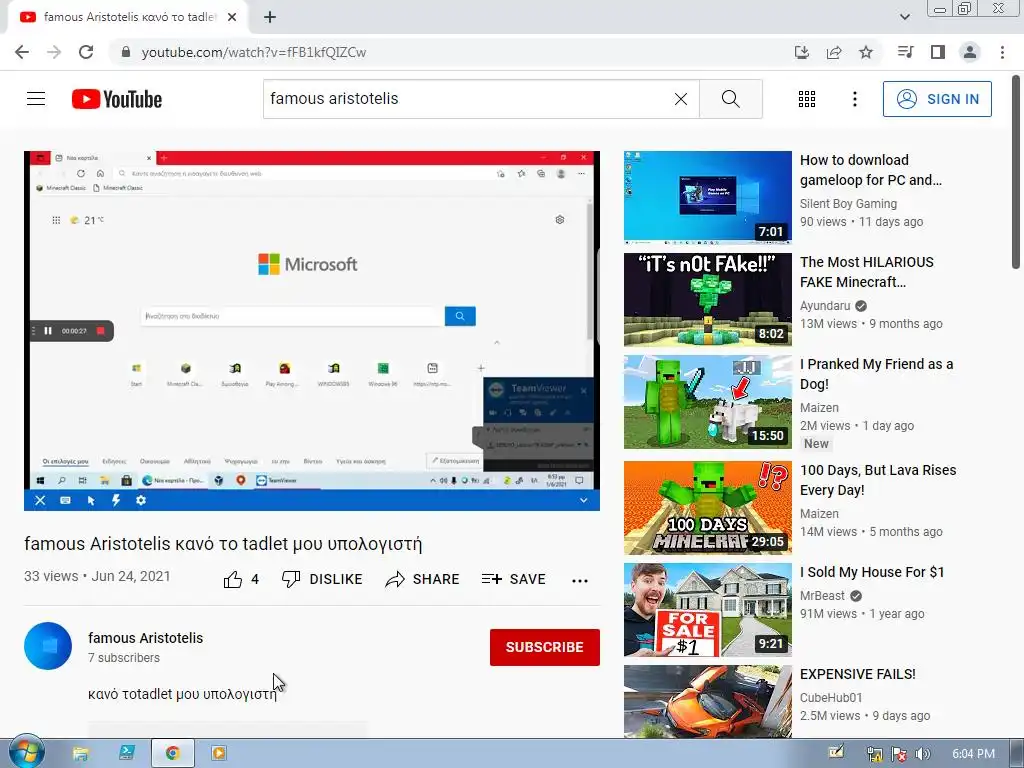This screenshot has width=1024, height=768.
Task: Click the SIGN IN button
Action: coord(937,99)
